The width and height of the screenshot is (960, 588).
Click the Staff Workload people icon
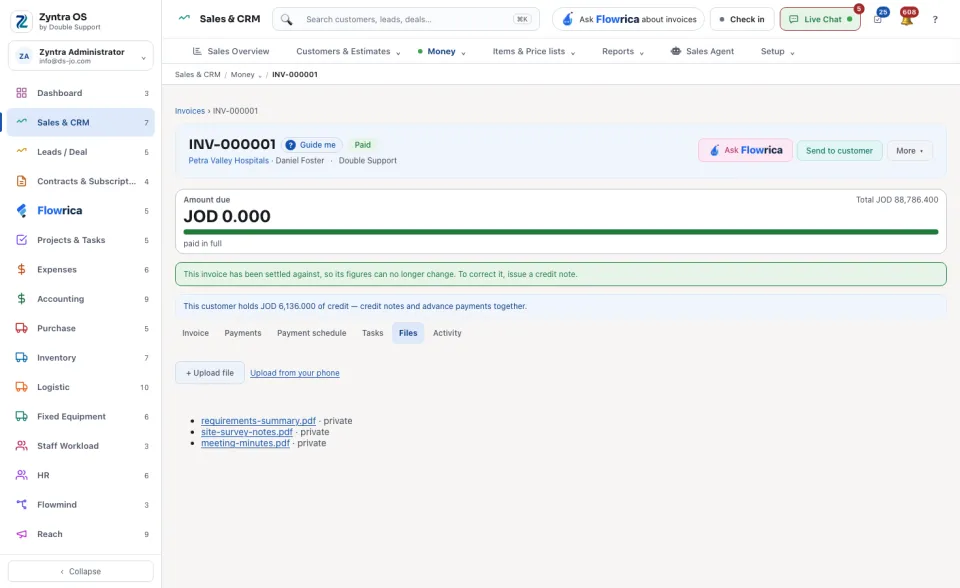(x=21, y=446)
